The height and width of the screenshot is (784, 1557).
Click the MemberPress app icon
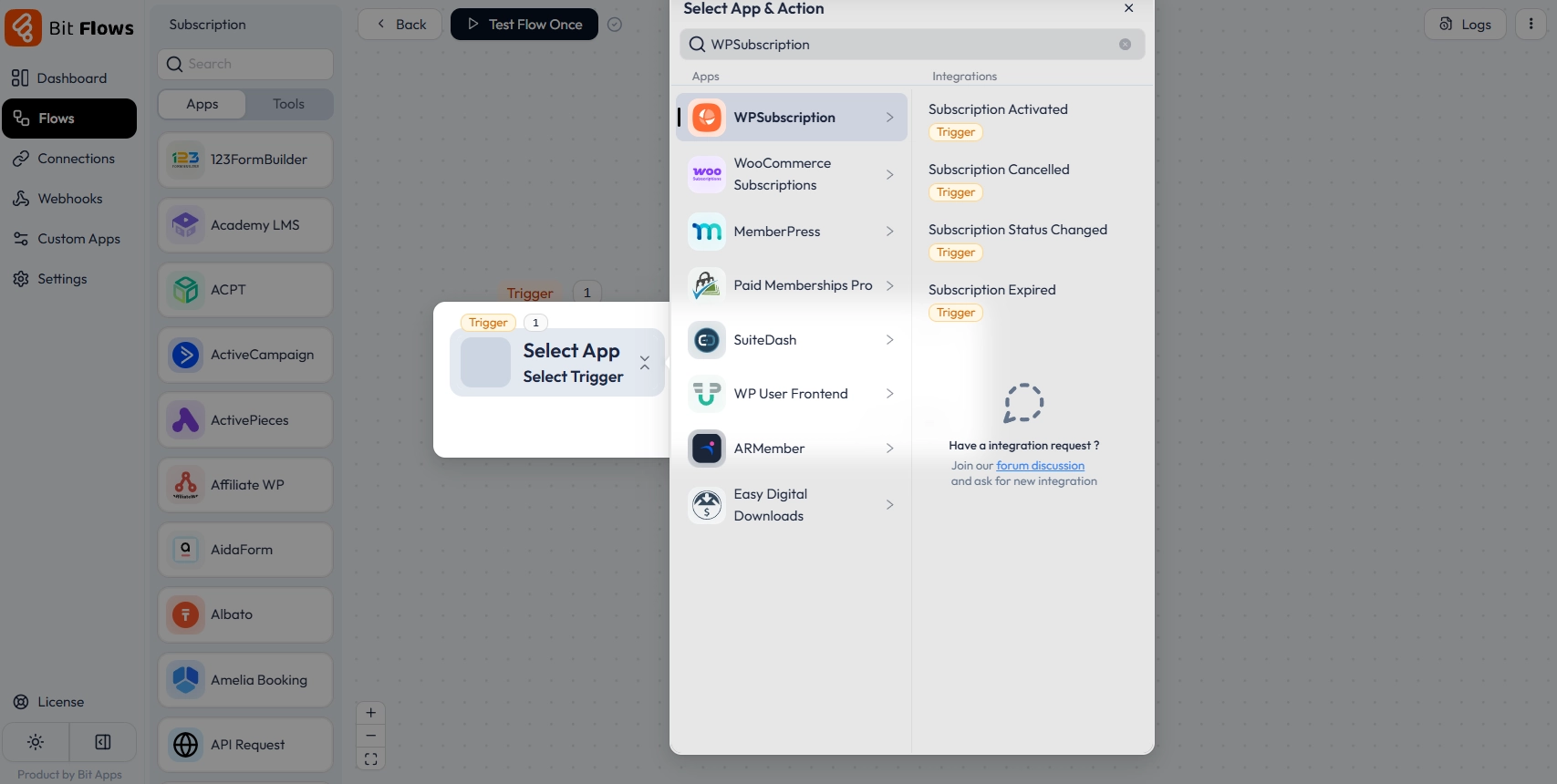coord(707,232)
